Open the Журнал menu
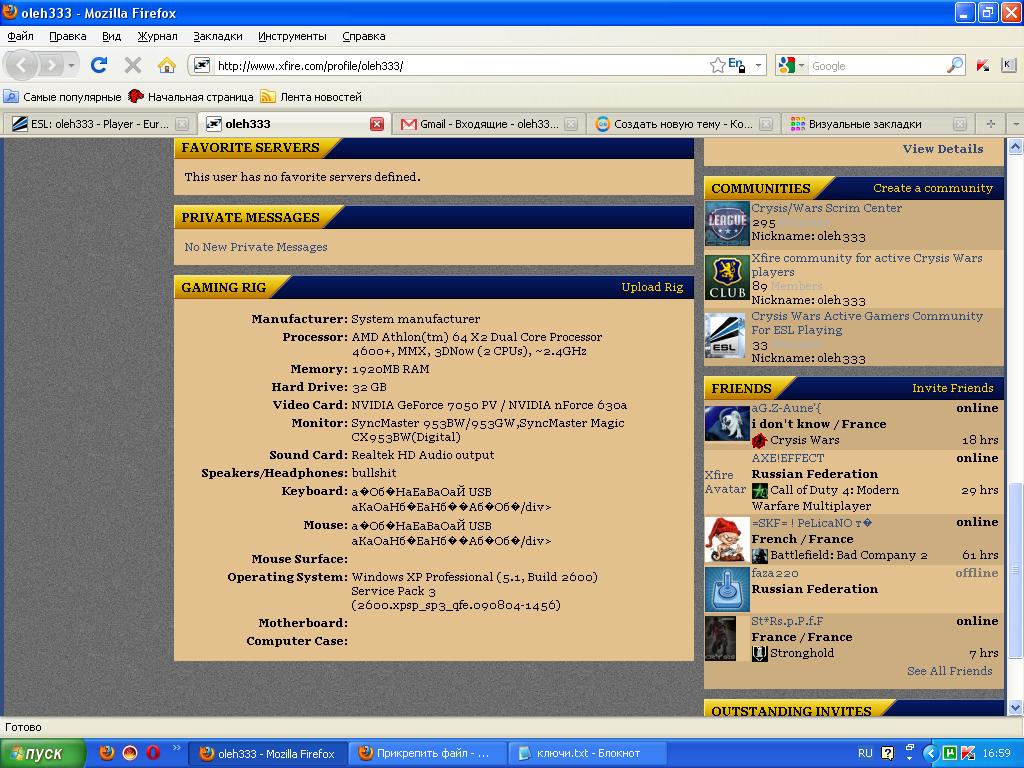 [157, 37]
